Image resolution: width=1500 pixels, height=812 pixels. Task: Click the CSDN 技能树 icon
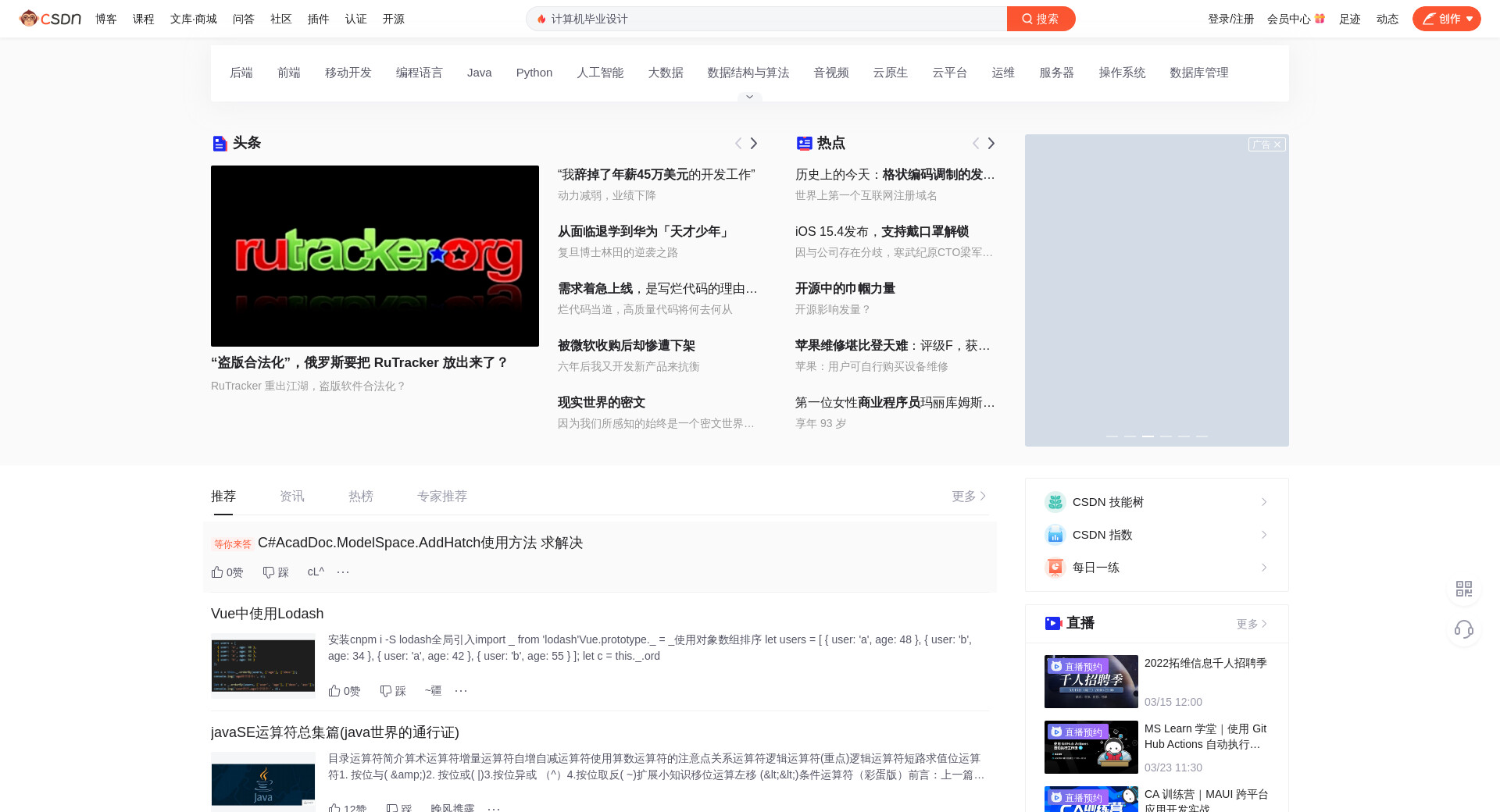(1055, 502)
